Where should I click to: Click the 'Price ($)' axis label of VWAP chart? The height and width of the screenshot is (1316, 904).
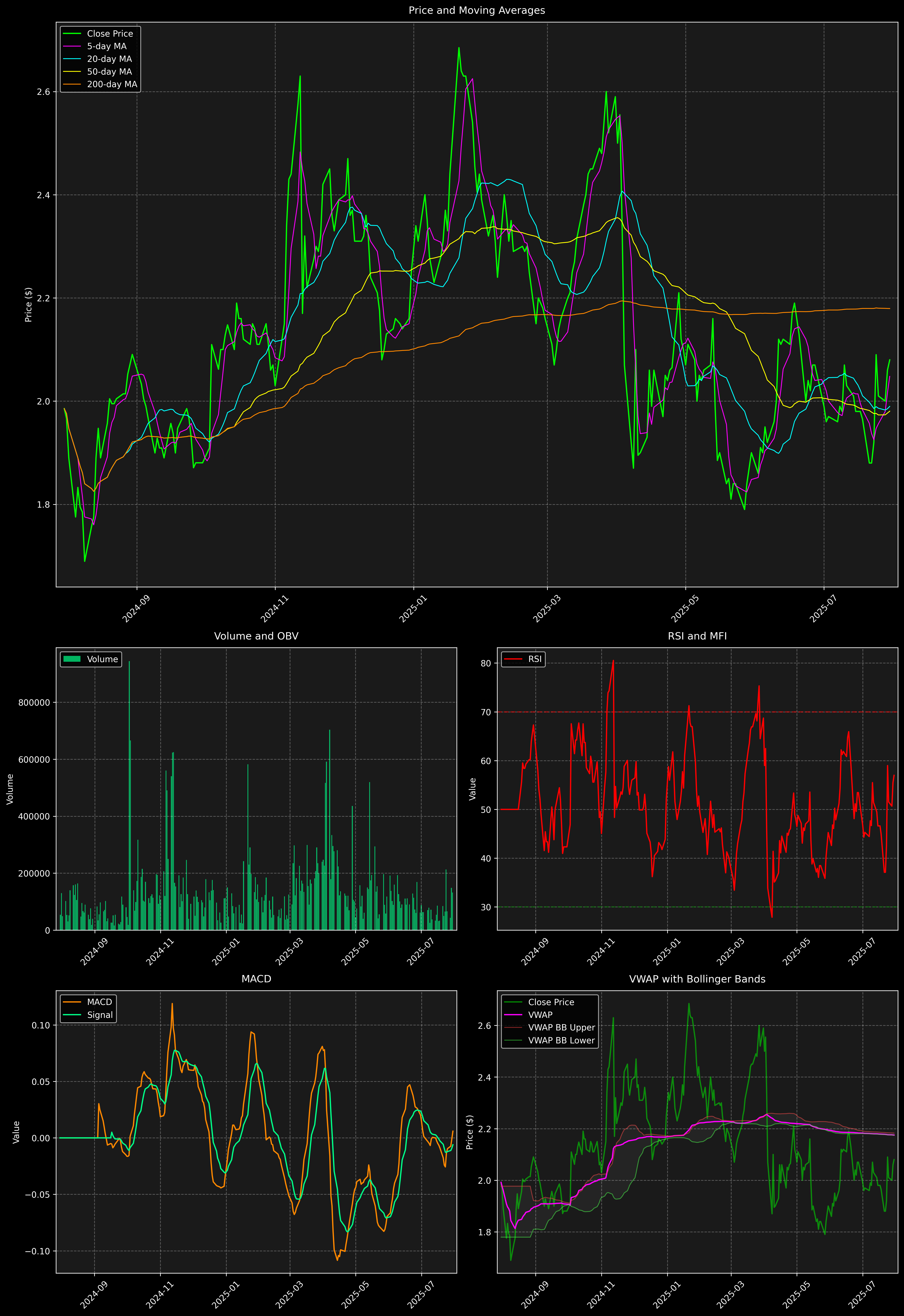point(469,1132)
